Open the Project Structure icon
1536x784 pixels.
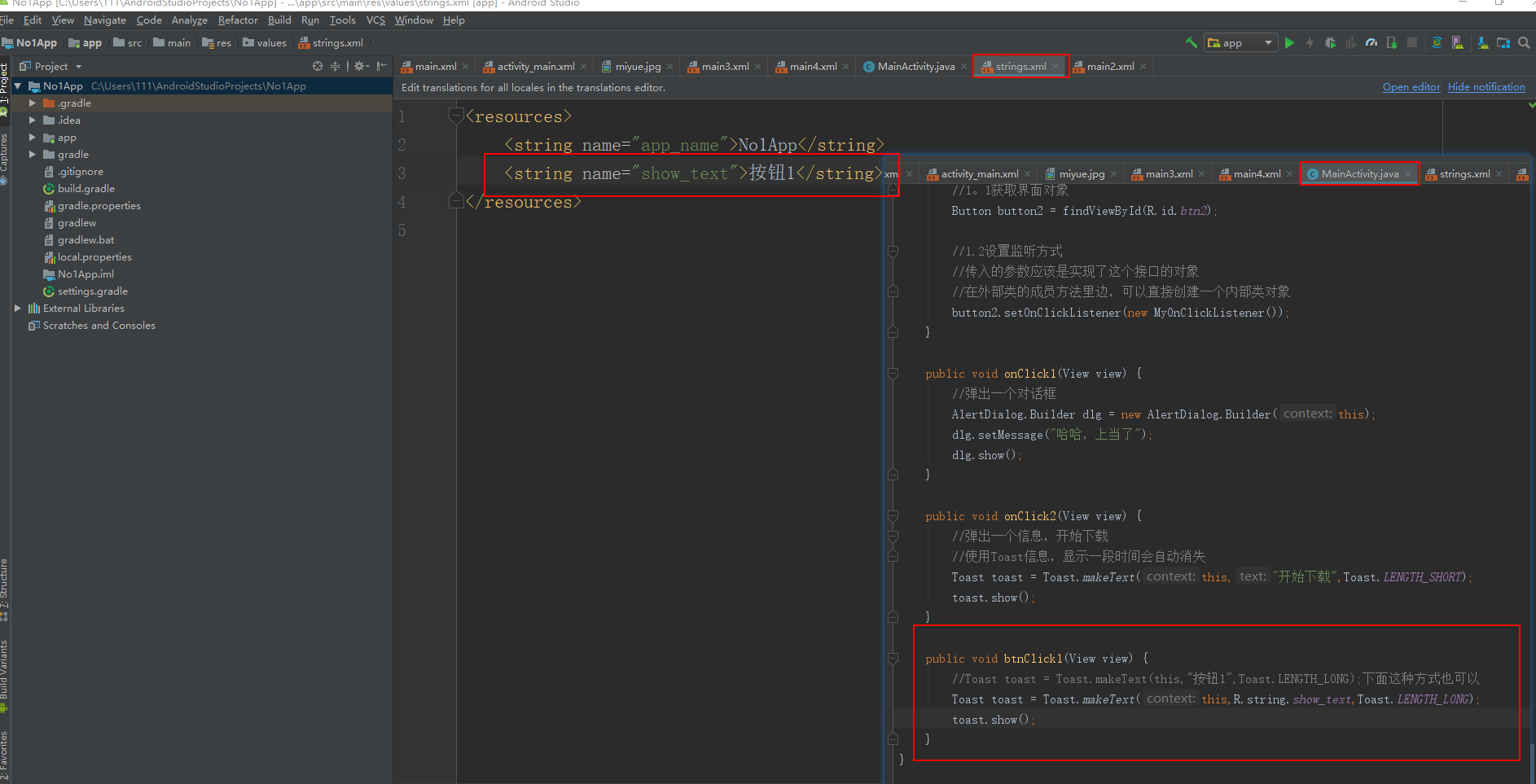(x=1503, y=42)
